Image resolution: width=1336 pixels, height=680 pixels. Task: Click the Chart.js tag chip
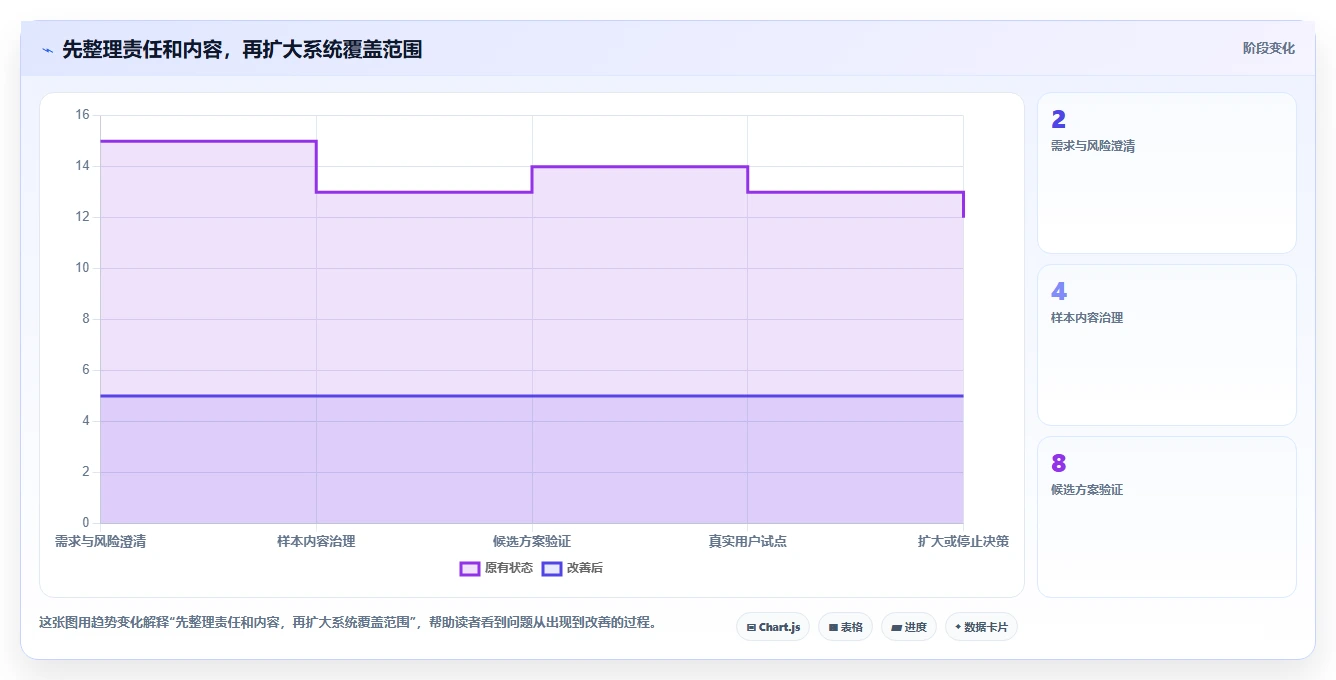[x=773, y=627]
